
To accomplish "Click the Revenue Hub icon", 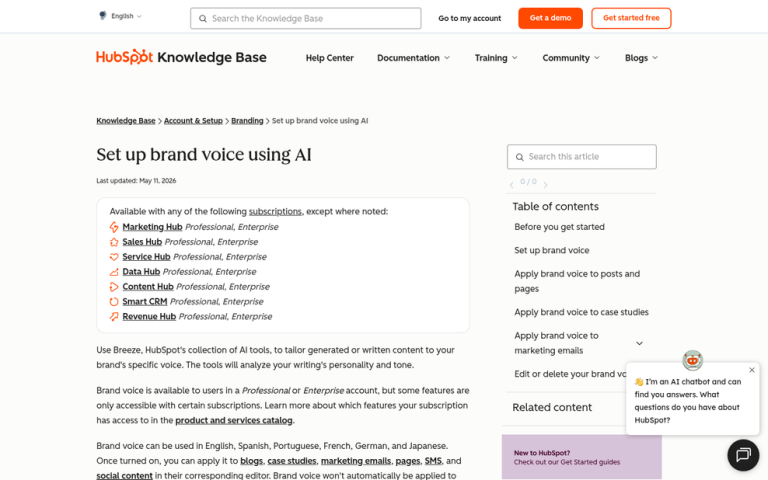I will (x=114, y=316).
